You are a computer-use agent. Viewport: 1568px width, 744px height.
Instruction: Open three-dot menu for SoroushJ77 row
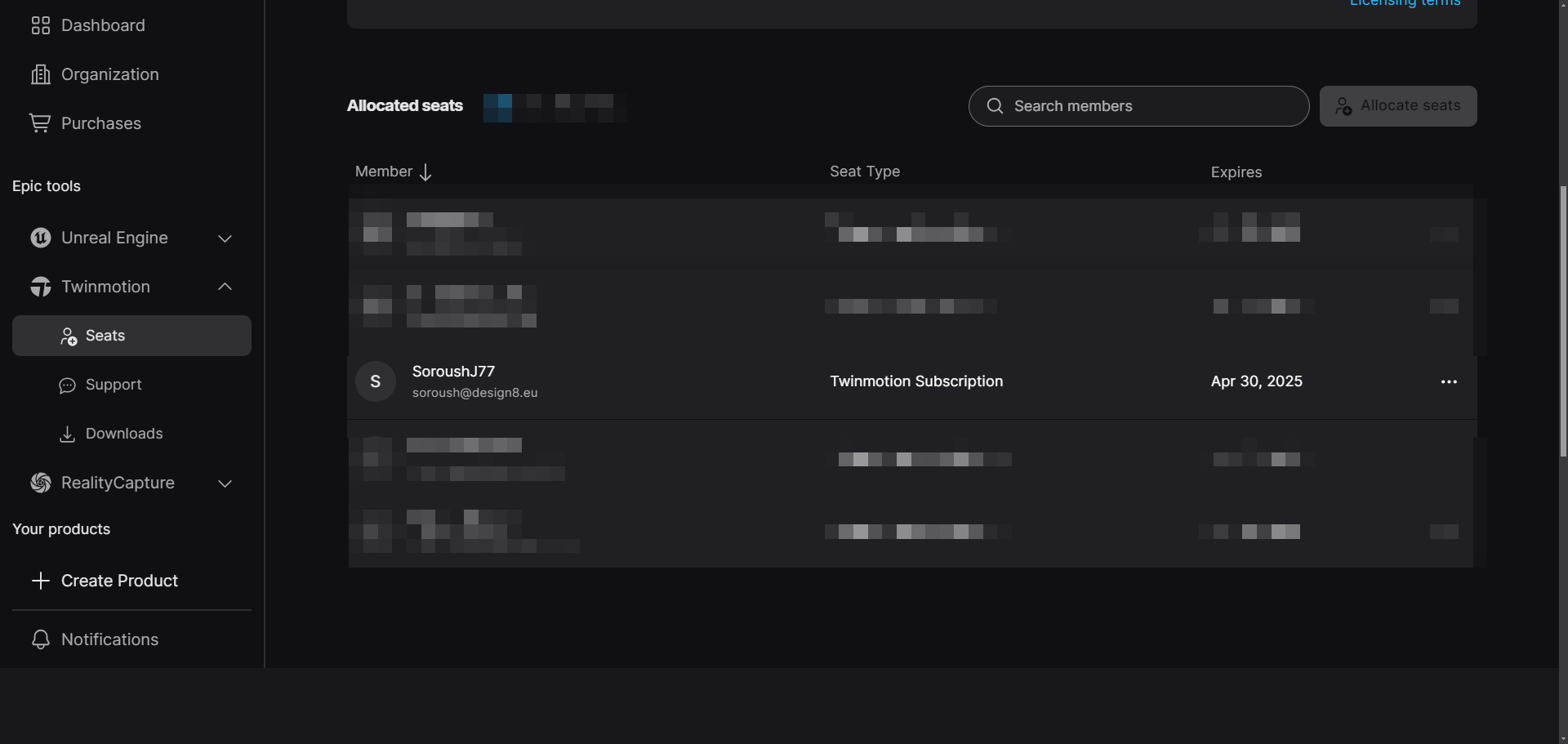(1449, 381)
